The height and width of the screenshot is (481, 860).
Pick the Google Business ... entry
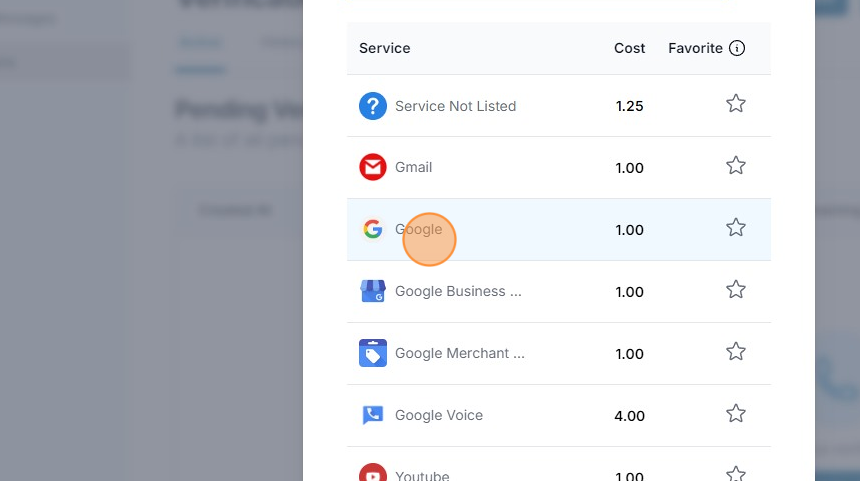pos(458,291)
